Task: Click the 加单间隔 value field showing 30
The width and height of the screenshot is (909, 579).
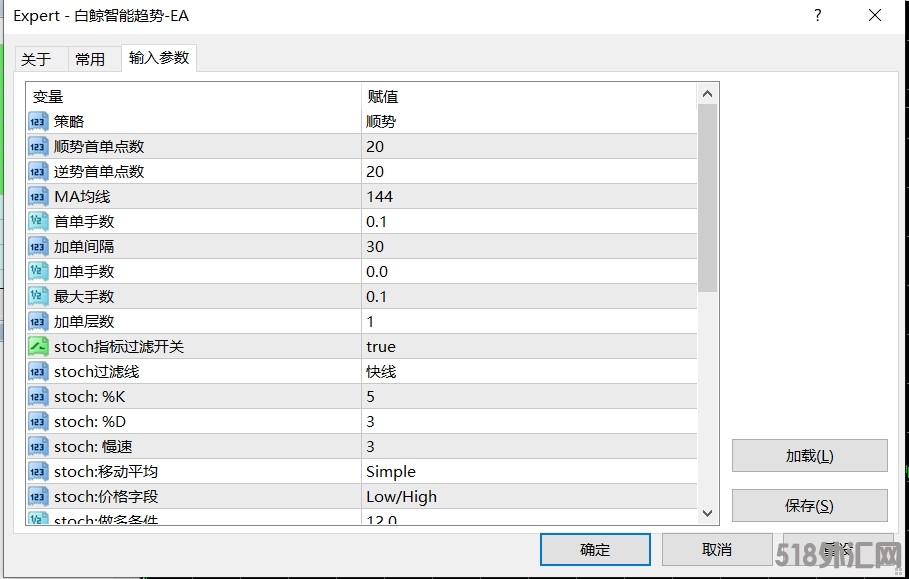Action: [529, 246]
